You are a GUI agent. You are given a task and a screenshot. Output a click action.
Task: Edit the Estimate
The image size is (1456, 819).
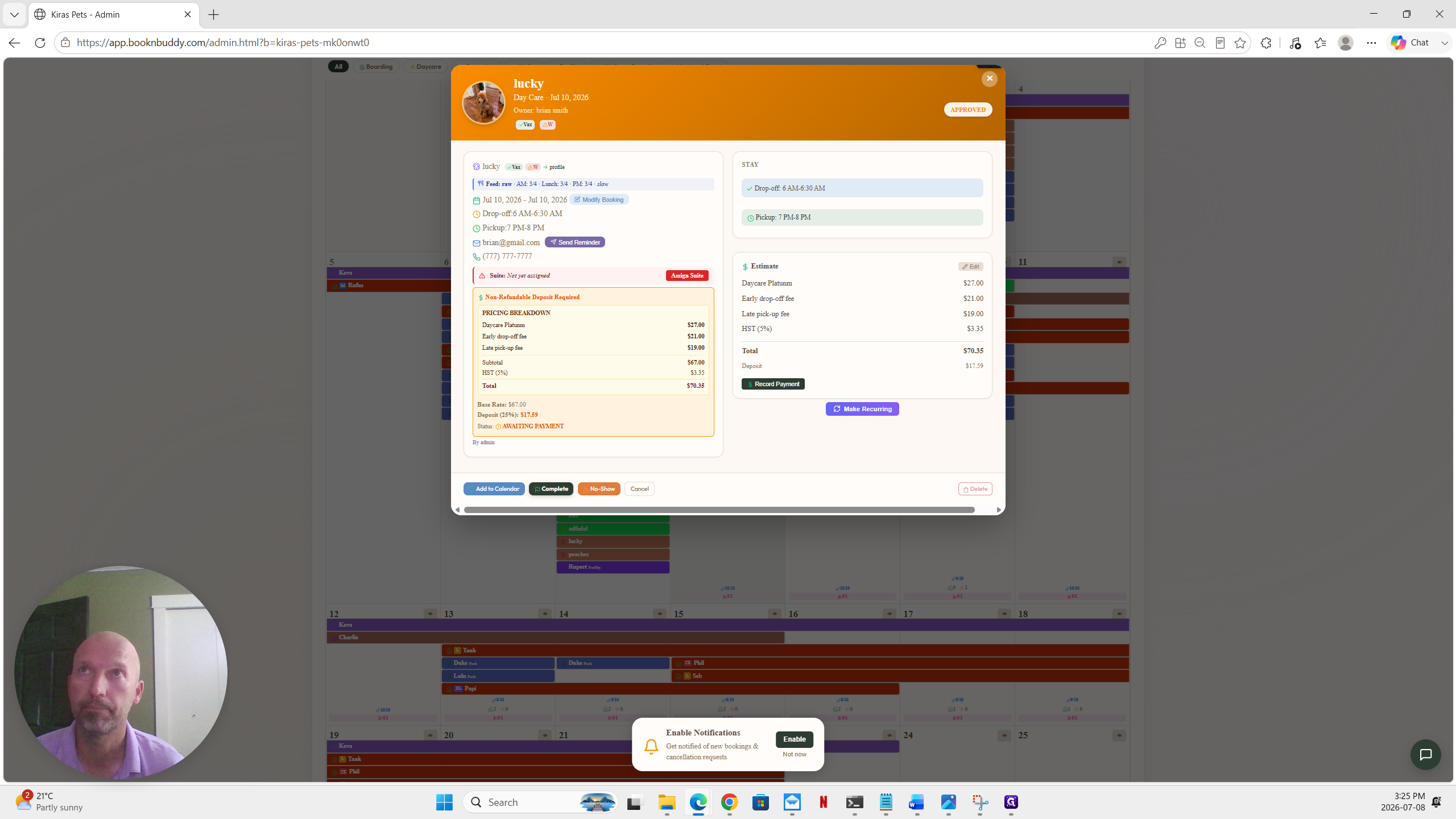coord(970,267)
